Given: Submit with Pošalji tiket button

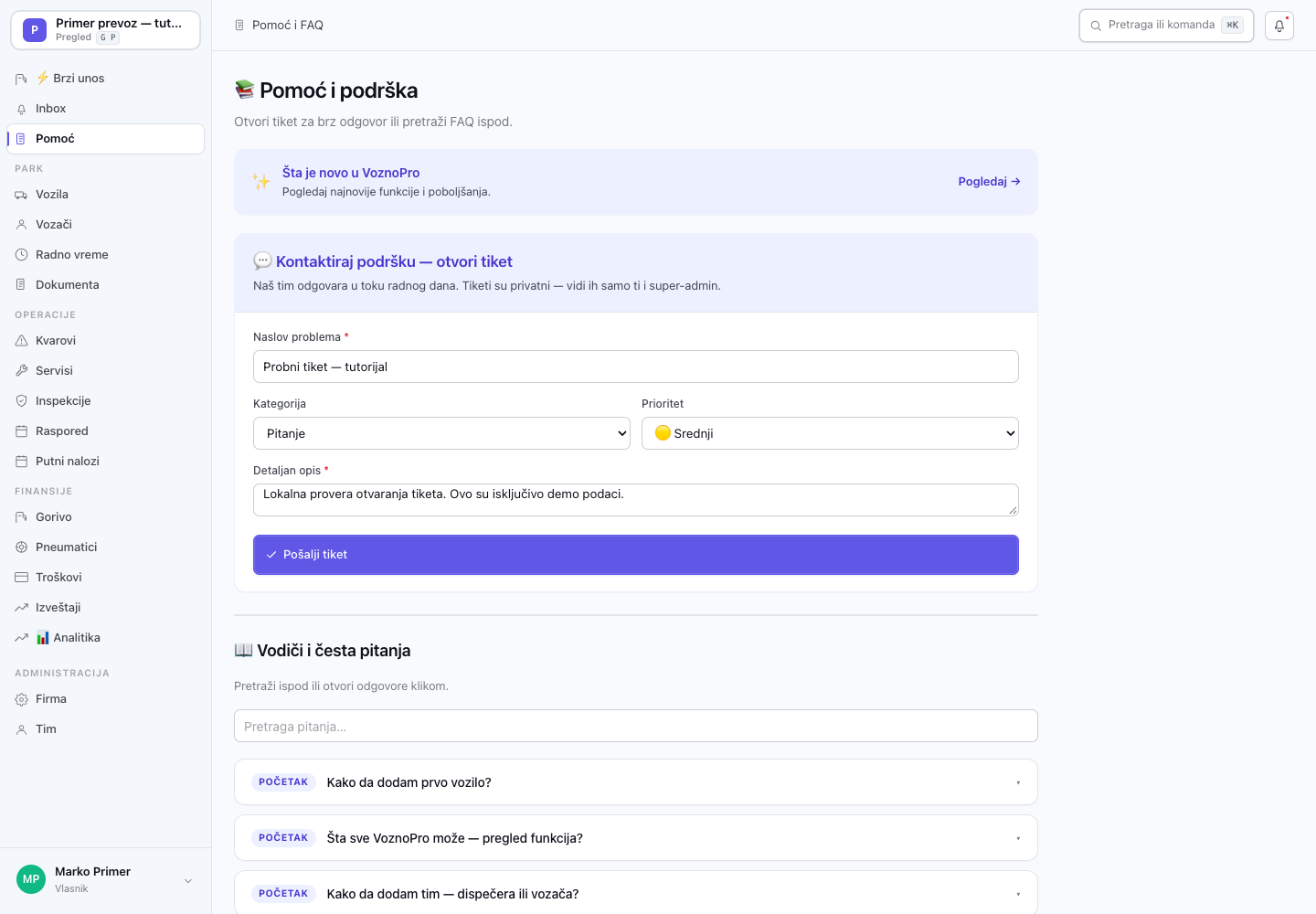Looking at the screenshot, I should point(636,555).
